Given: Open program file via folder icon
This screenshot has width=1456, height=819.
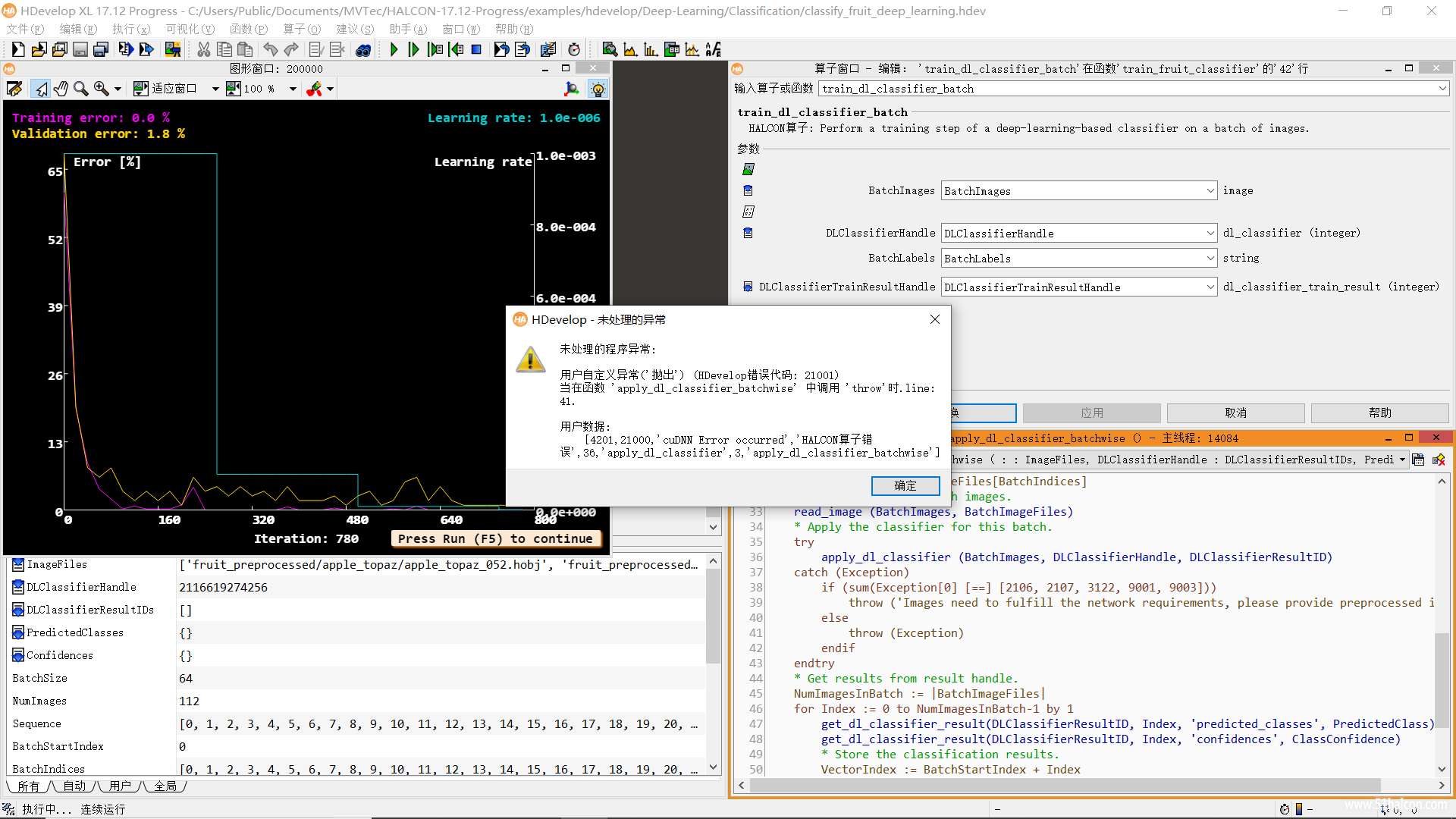Looking at the screenshot, I should click(x=39, y=49).
